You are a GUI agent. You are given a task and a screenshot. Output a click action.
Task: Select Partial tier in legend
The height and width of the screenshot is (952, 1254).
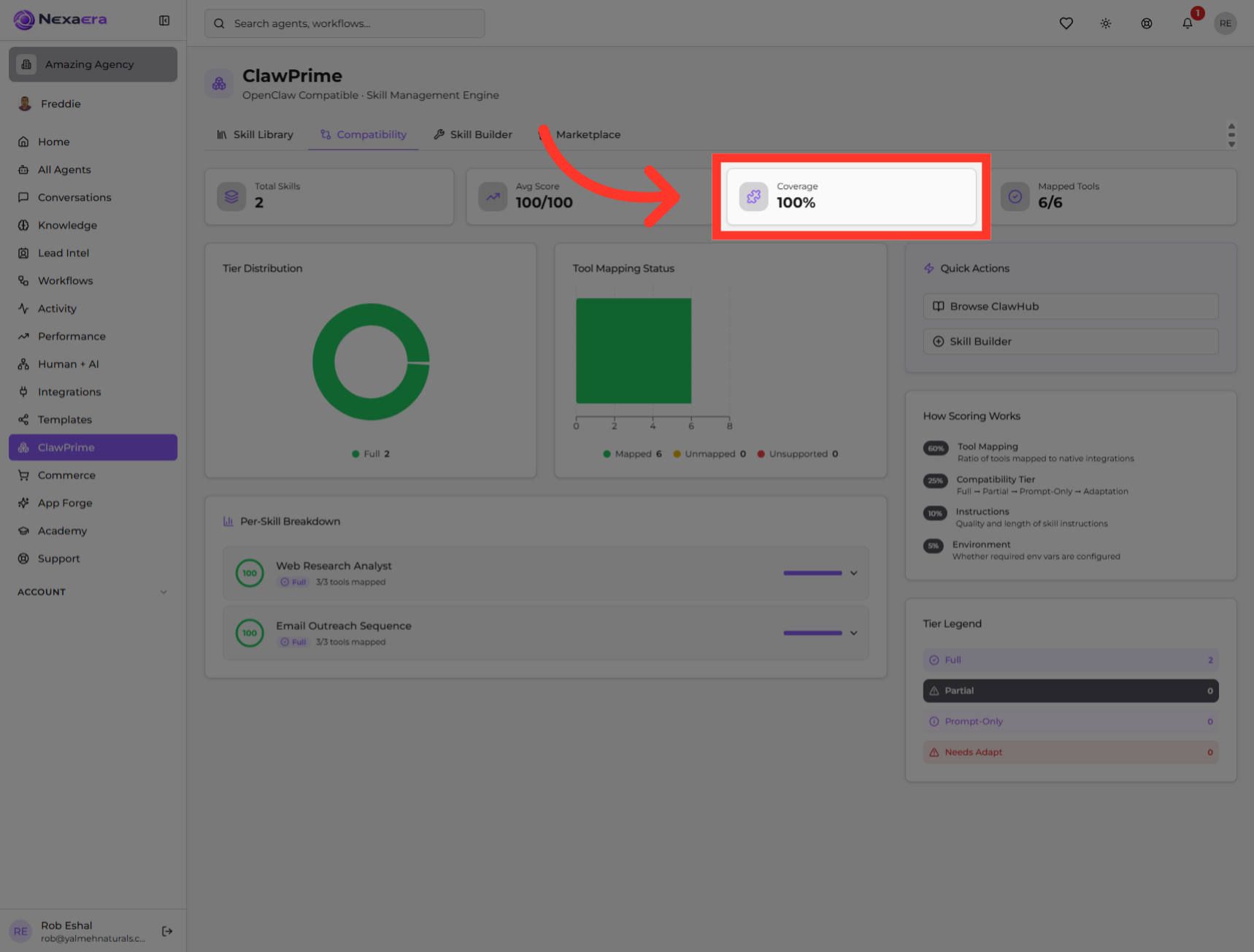[x=1071, y=691]
